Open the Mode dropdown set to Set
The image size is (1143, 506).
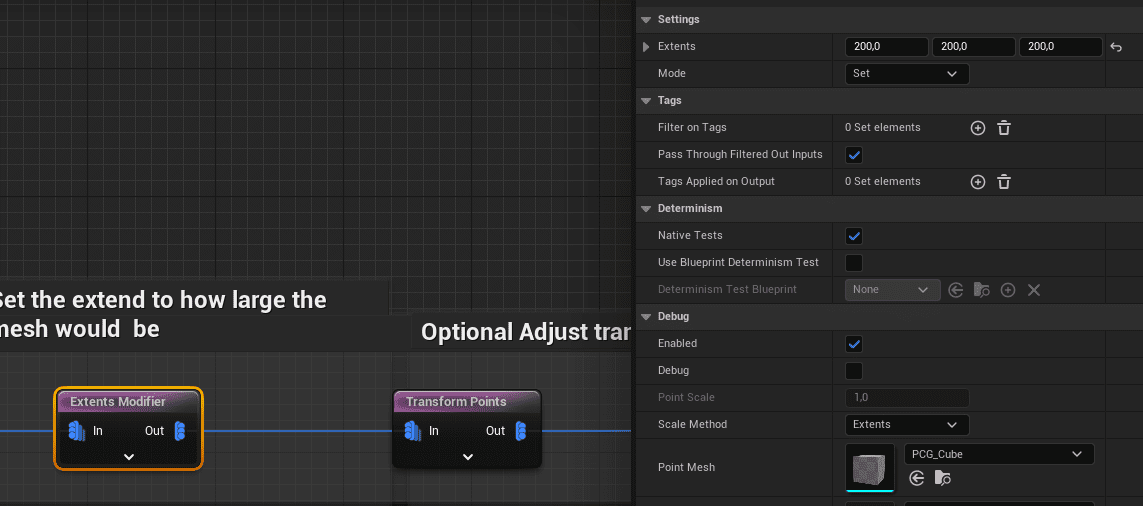point(907,74)
